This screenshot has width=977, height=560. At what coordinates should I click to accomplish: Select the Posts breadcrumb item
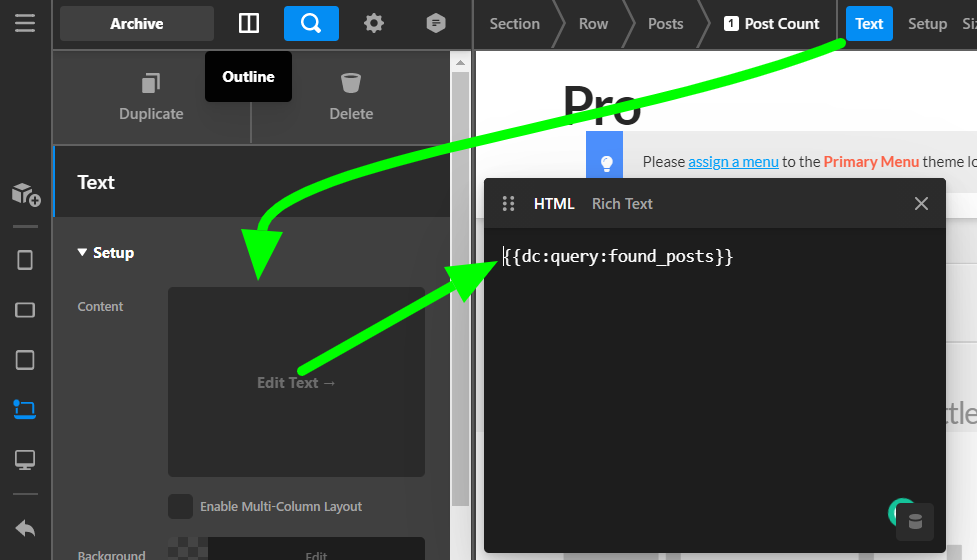click(x=665, y=24)
